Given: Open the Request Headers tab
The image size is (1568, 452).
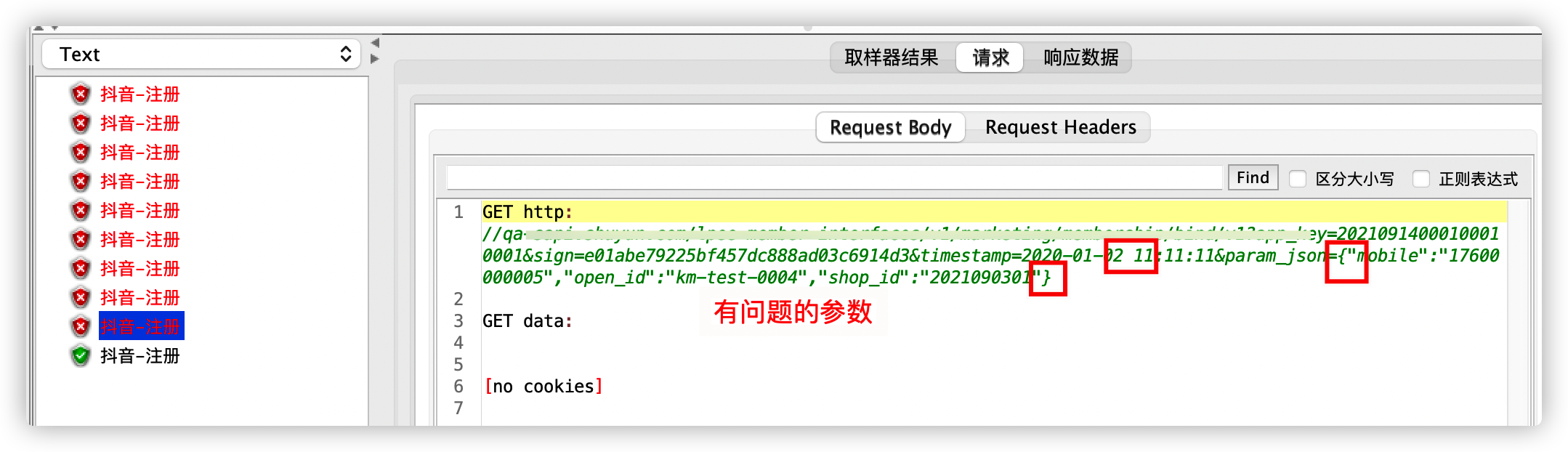Looking at the screenshot, I should 1060,127.
